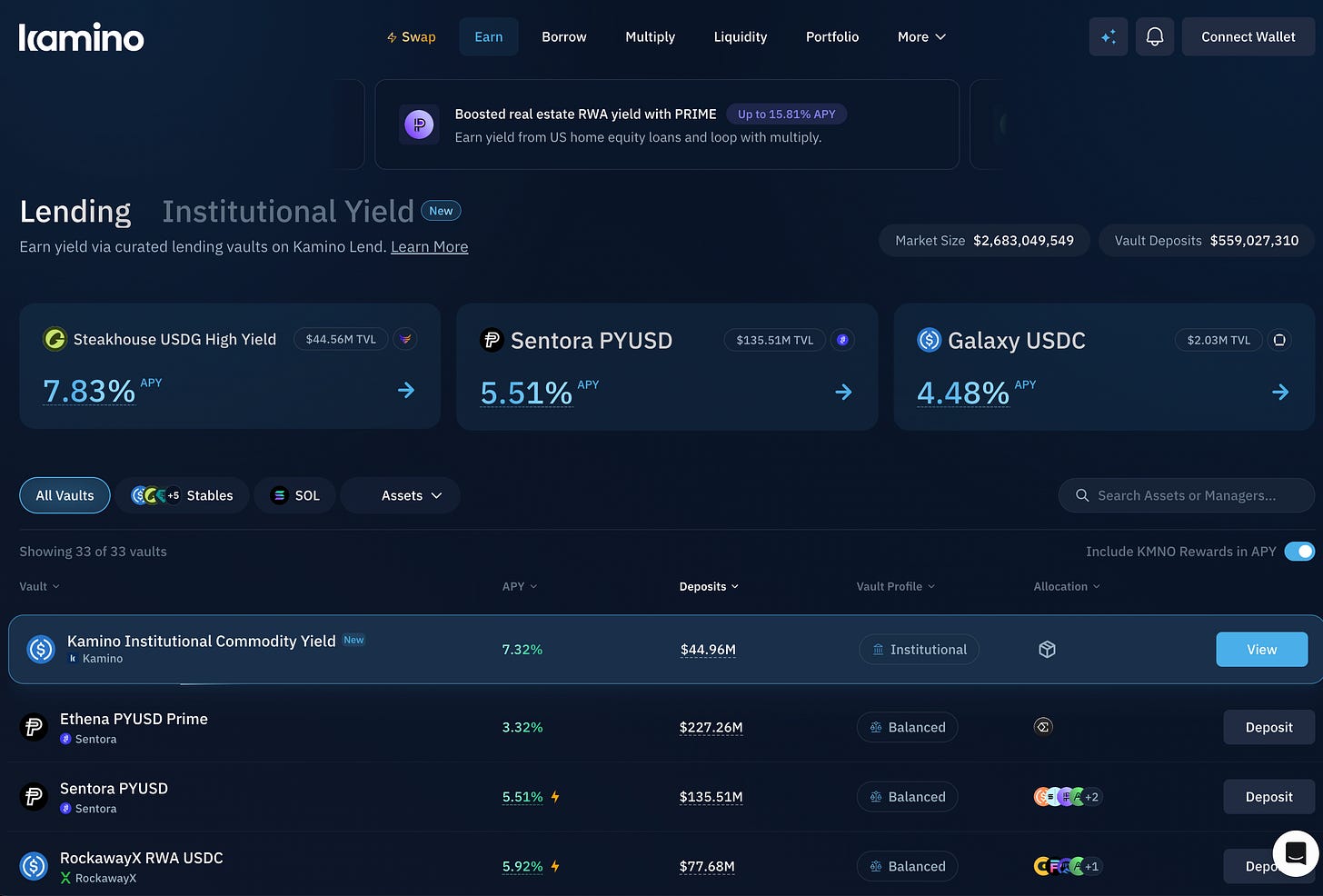Open the Portfolio page
This screenshot has width=1323, height=896.
pyautogui.click(x=832, y=37)
